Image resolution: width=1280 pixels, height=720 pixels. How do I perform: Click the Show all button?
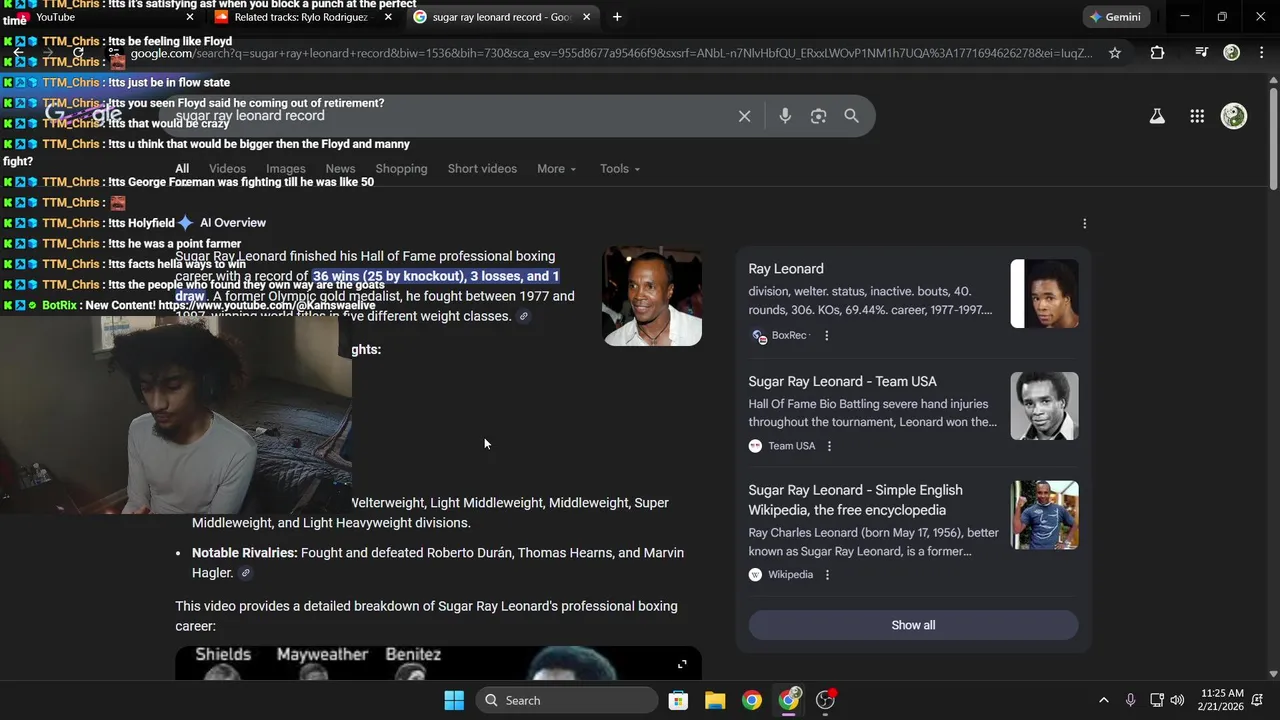913,625
